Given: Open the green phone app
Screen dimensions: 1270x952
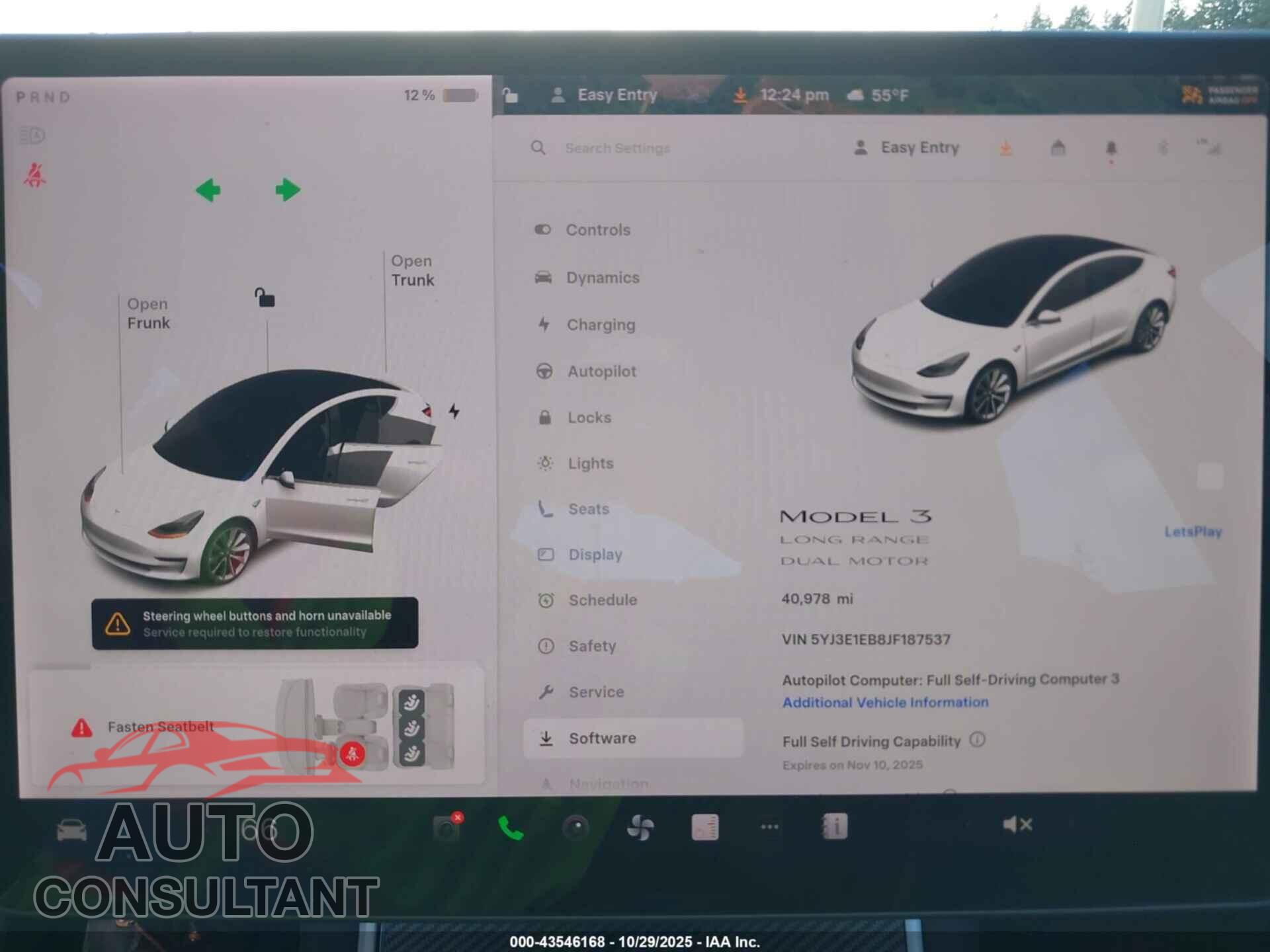Looking at the screenshot, I should point(511,827).
